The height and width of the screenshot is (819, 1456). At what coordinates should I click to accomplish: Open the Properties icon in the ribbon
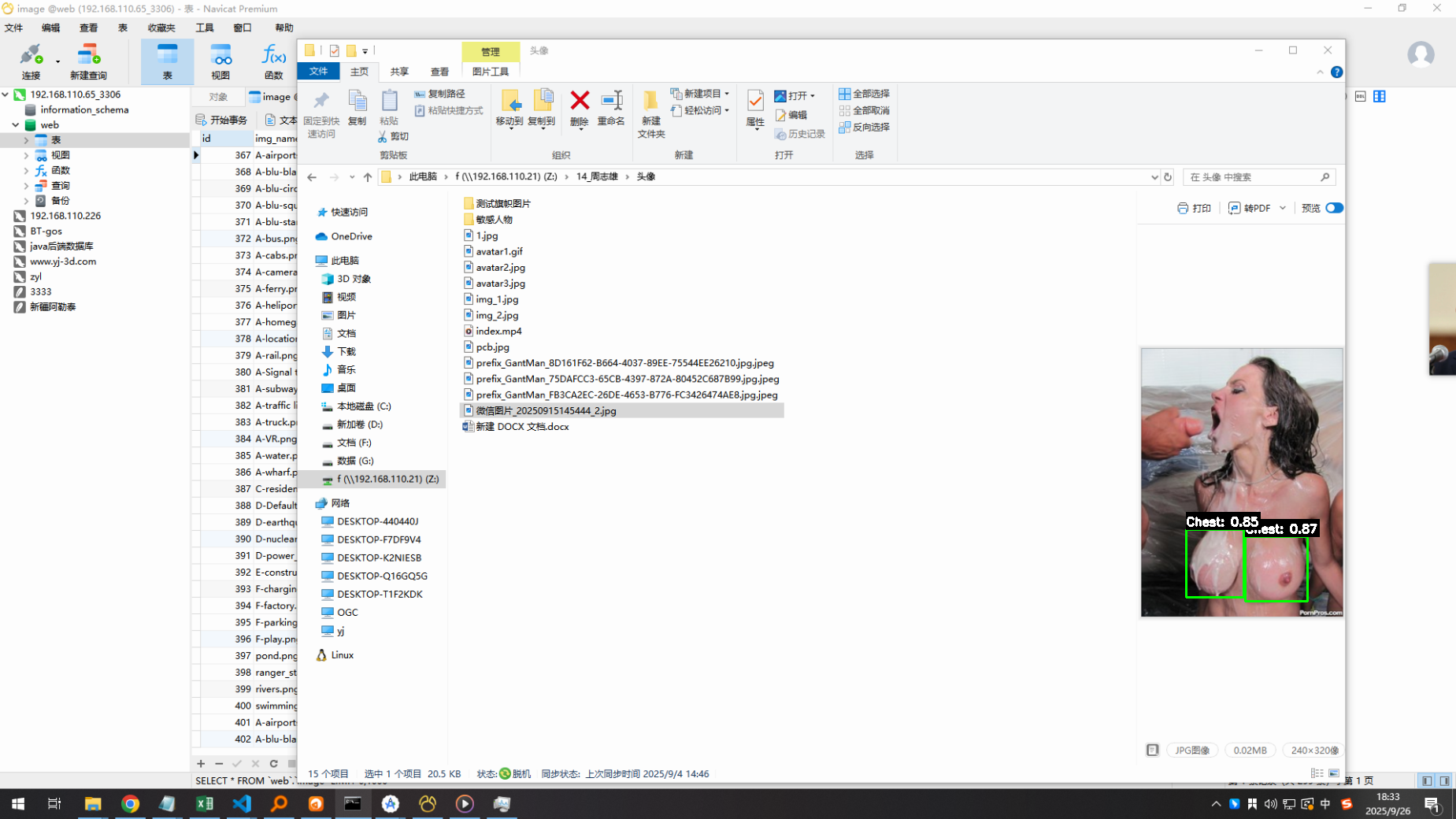[x=755, y=107]
